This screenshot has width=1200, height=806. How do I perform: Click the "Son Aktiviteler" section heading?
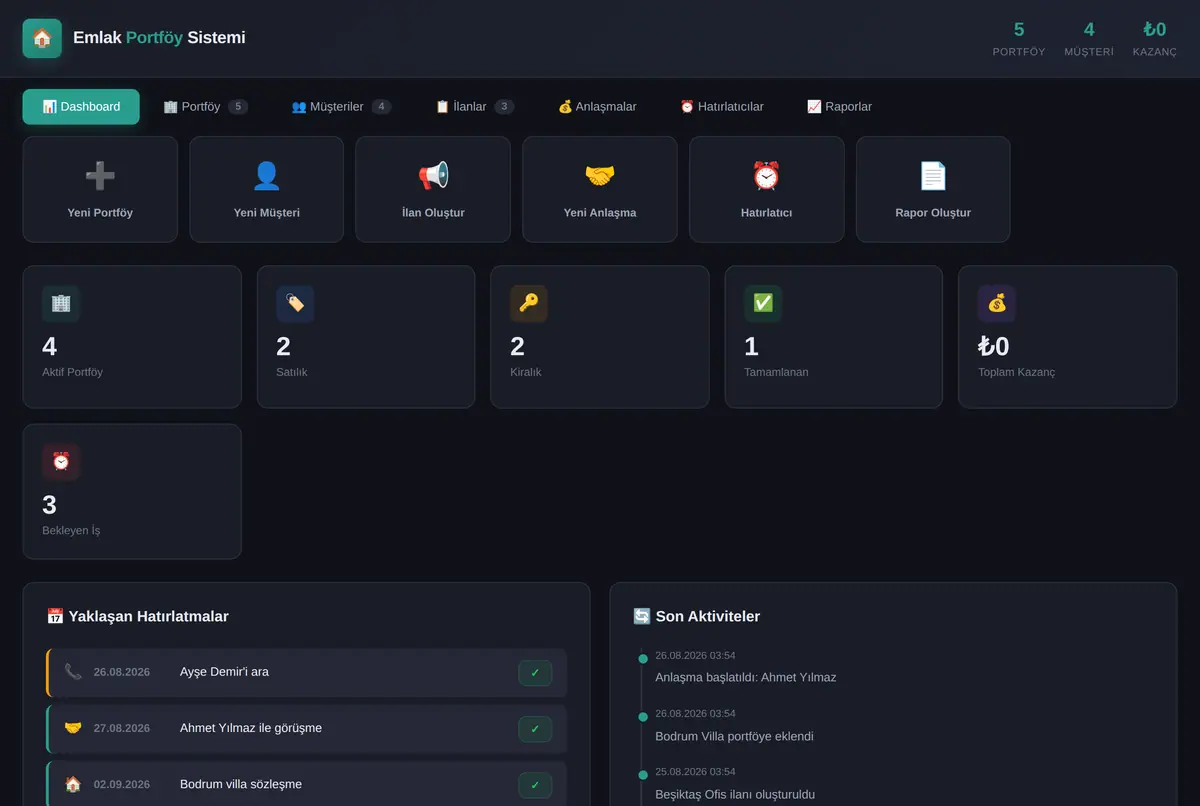[697, 616]
